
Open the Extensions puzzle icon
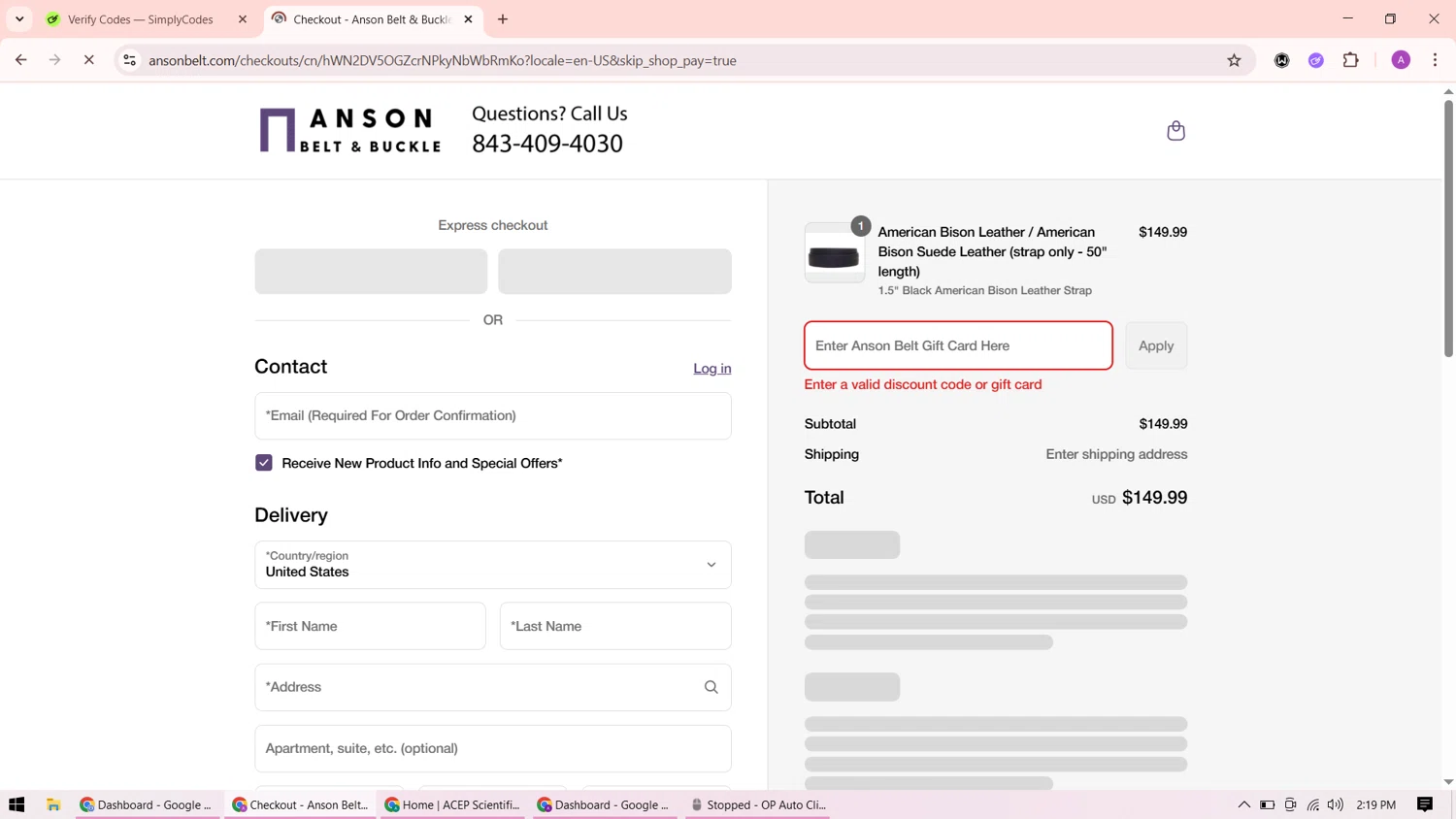point(1350,60)
